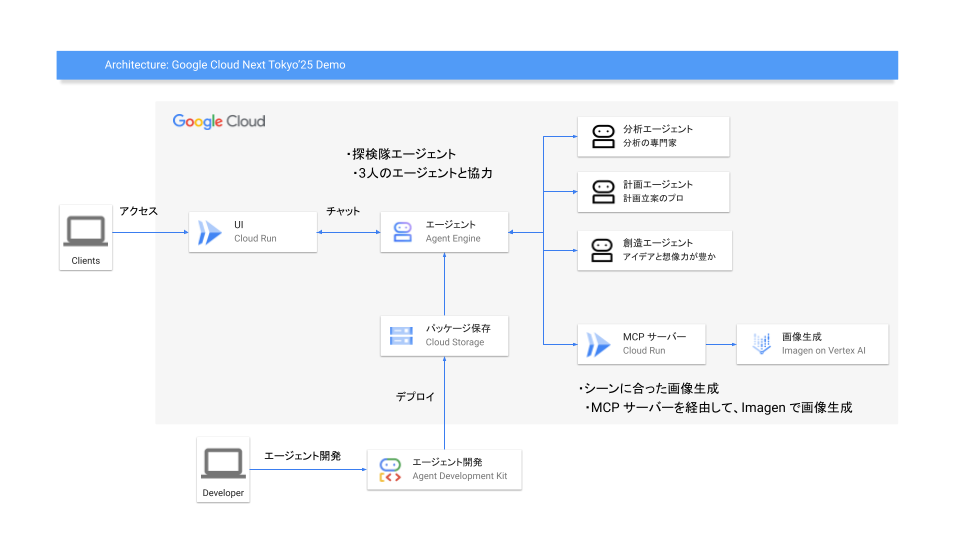This screenshot has height=540, width=960.
Task: Click the Agent Engine robot icon
Action: [402, 232]
